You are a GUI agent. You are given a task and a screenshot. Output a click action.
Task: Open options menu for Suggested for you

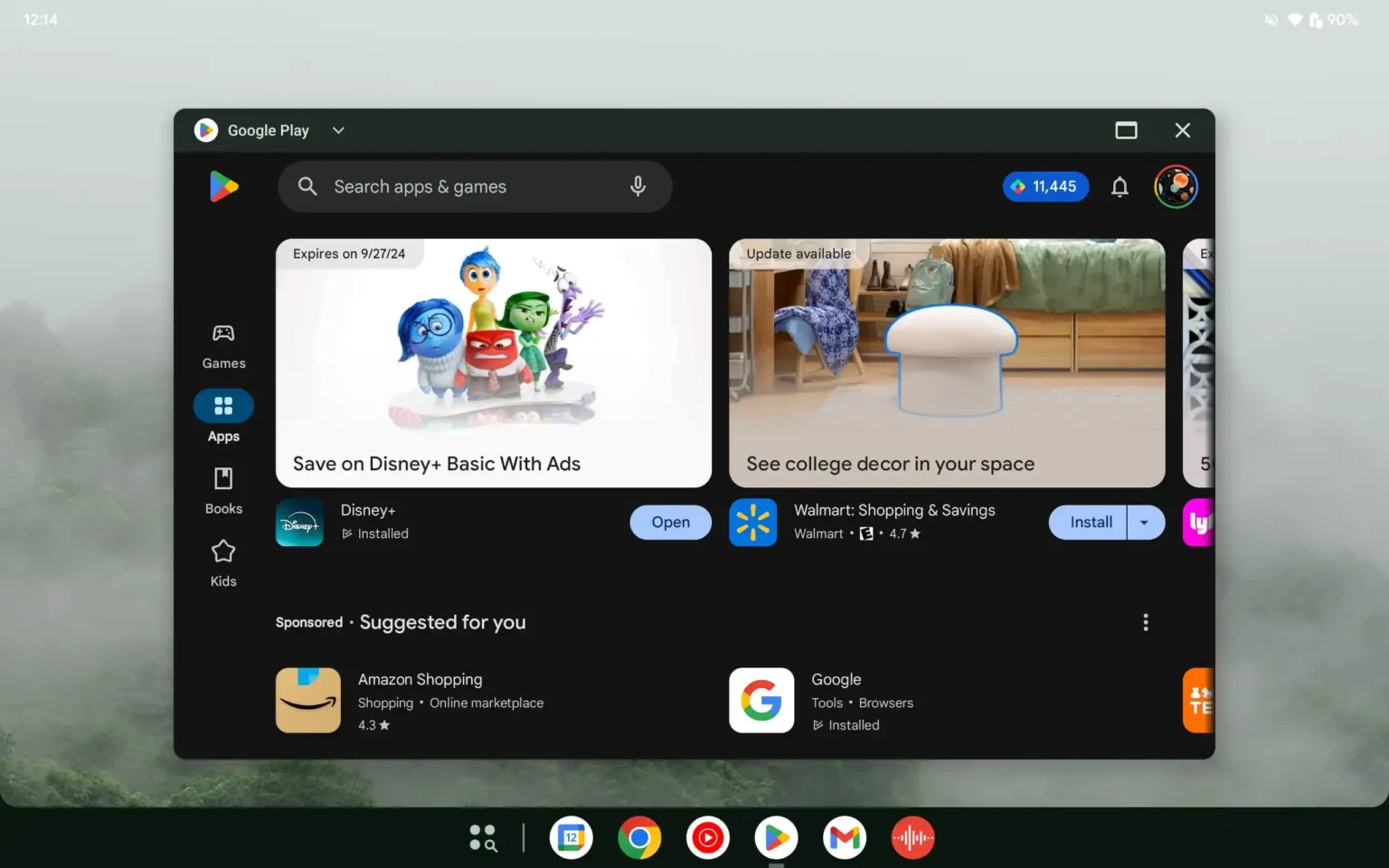pos(1145,621)
